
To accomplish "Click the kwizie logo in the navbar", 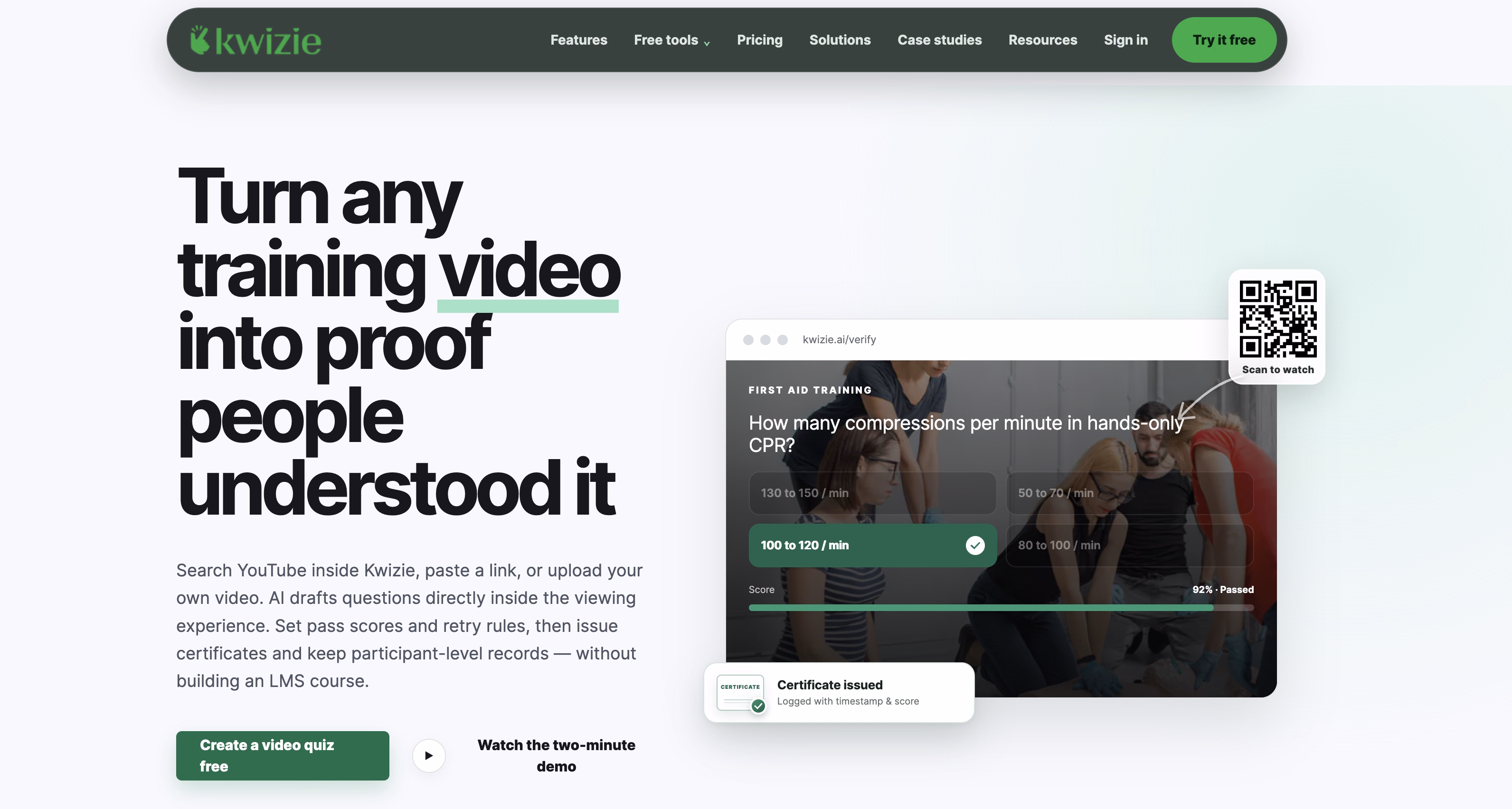I will [255, 40].
